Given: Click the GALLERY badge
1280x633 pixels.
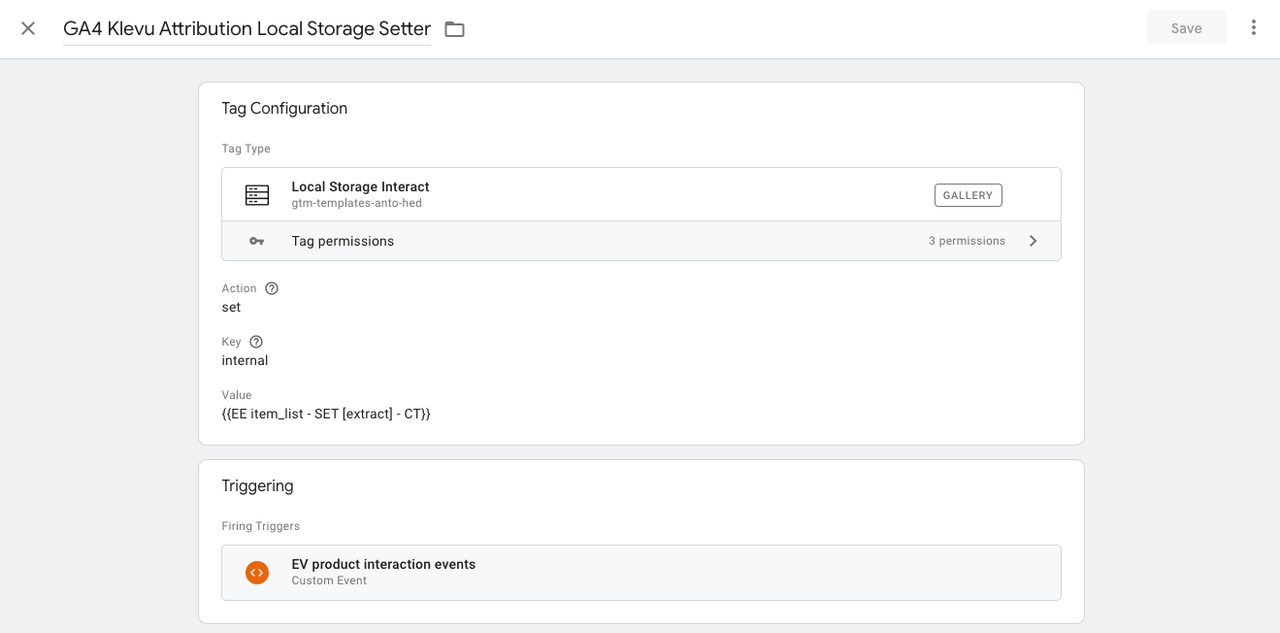Looking at the screenshot, I should coord(967,195).
